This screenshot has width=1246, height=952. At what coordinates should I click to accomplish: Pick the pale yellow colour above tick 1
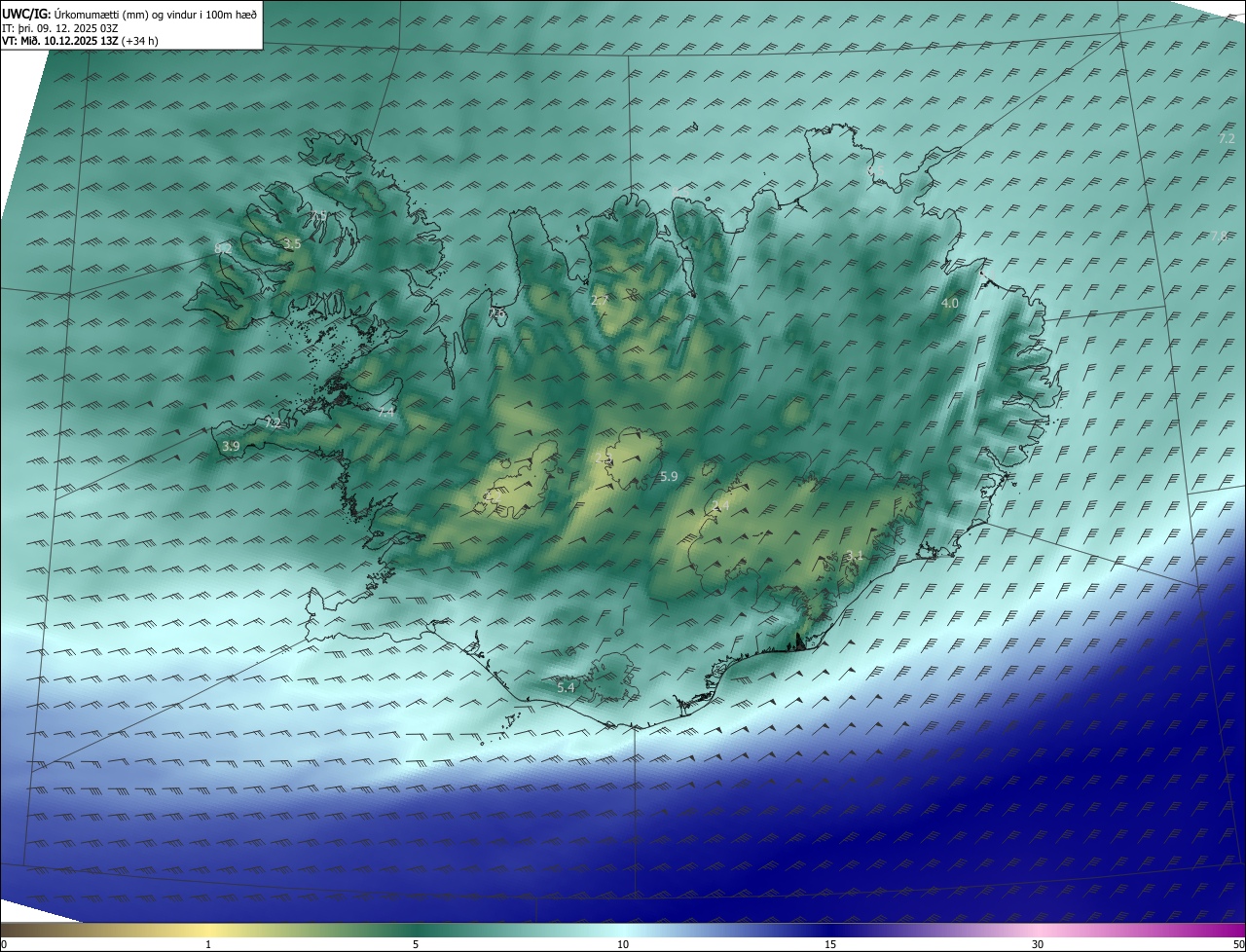click(x=208, y=931)
